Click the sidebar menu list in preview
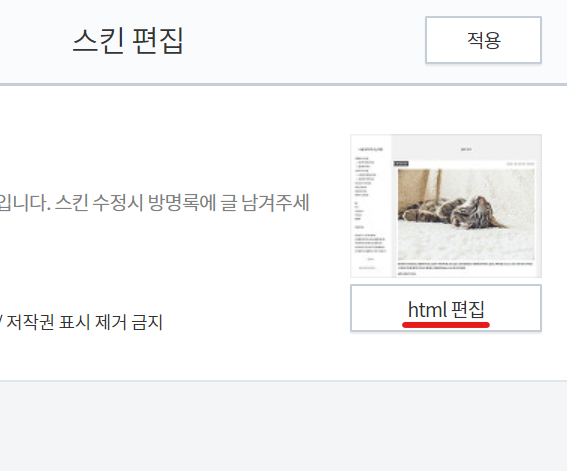Screen dimensions: 567x471 (x=366, y=177)
